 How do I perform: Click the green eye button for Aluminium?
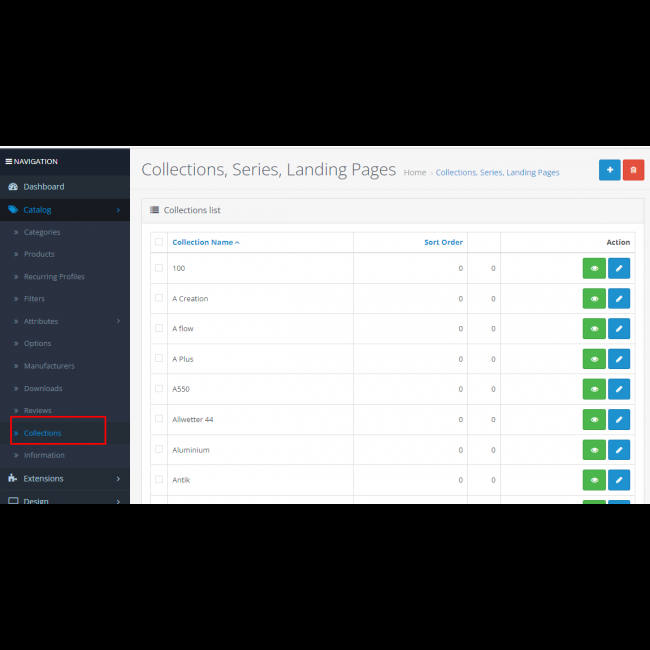pos(594,450)
